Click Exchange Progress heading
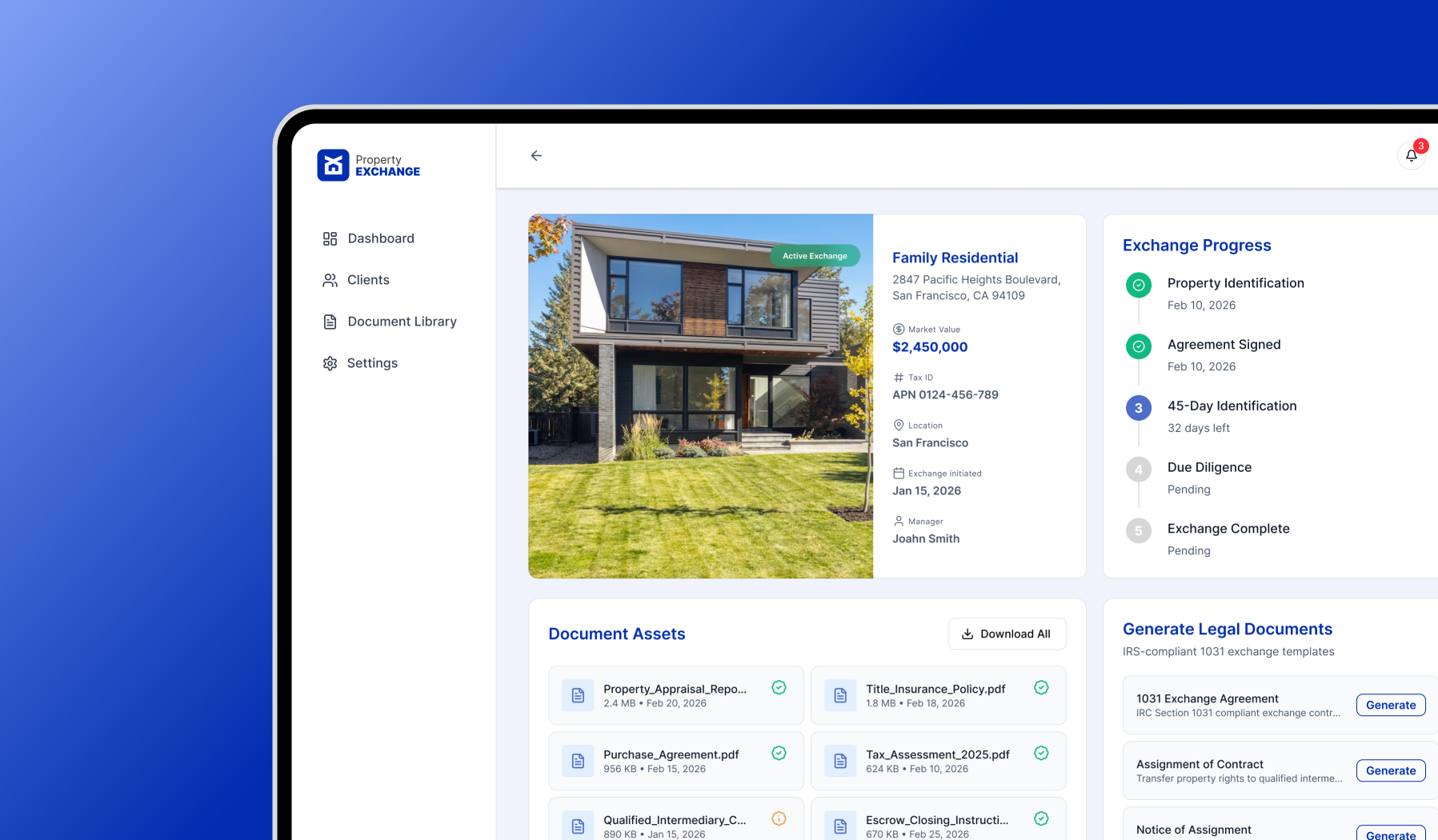Viewport: 1438px width, 840px height. (x=1196, y=246)
